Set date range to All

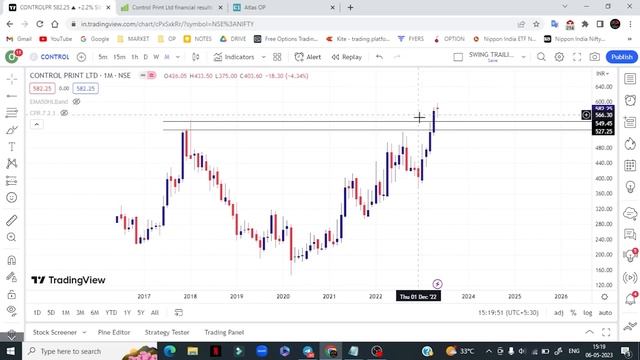tap(155, 313)
